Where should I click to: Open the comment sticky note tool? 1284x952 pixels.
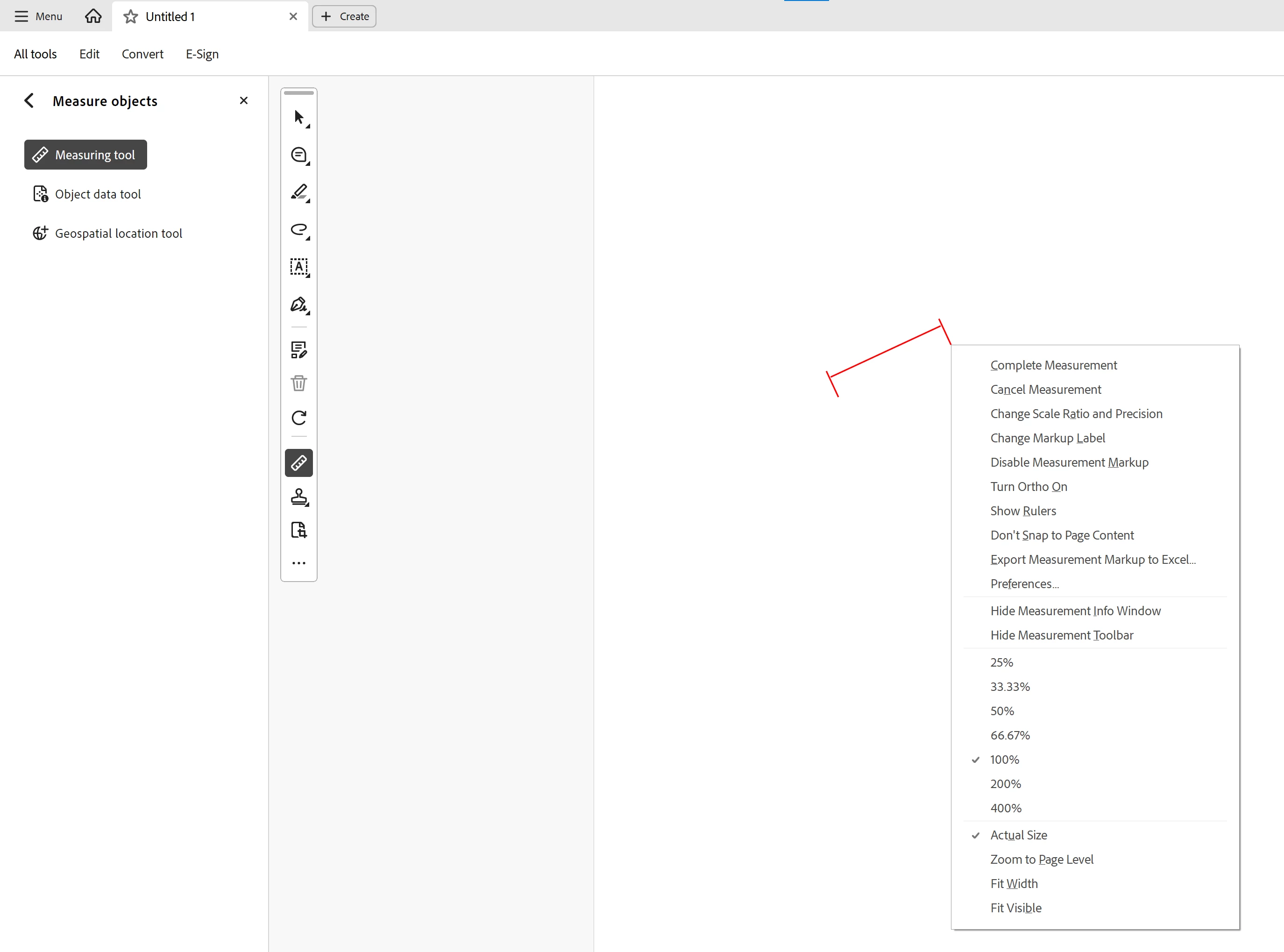[x=298, y=155]
